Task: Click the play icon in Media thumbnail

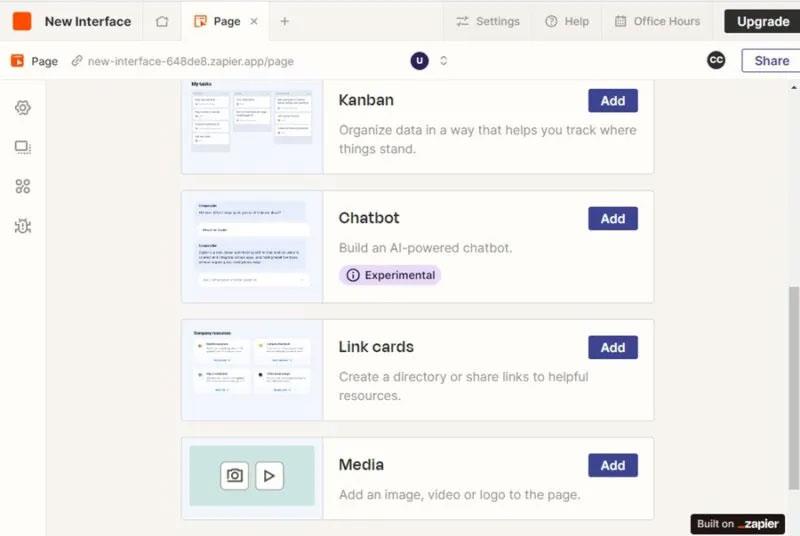Action: click(x=269, y=475)
